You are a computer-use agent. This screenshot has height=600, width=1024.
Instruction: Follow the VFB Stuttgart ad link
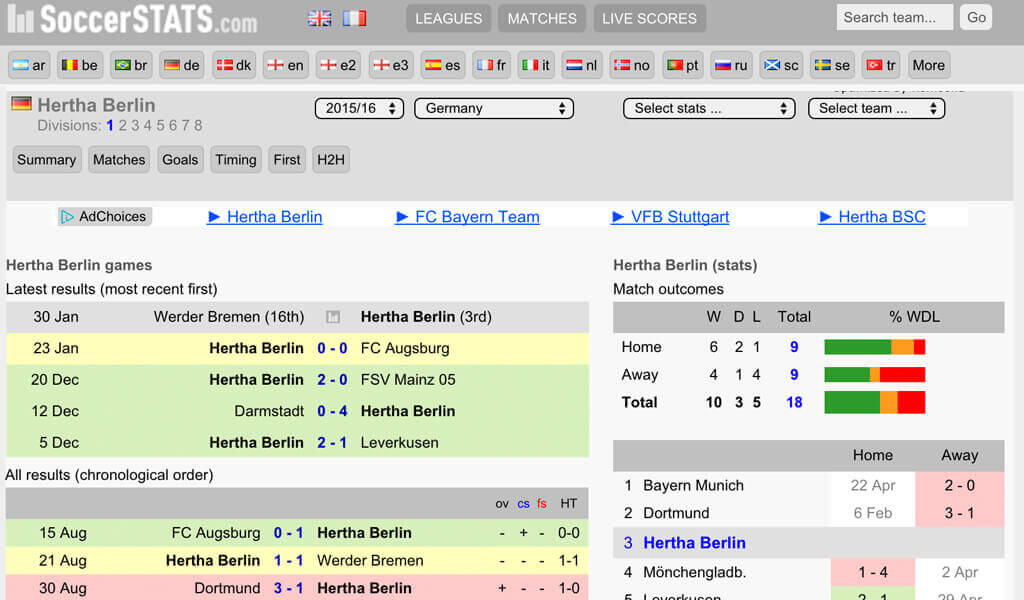click(670, 217)
